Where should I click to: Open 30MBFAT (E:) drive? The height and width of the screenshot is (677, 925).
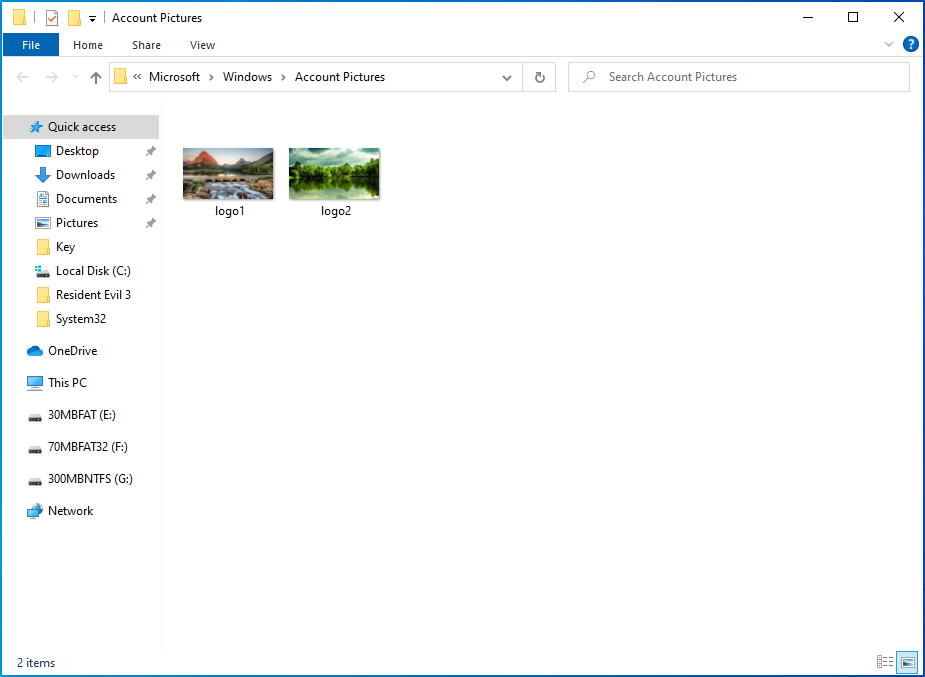[x=81, y=415]
